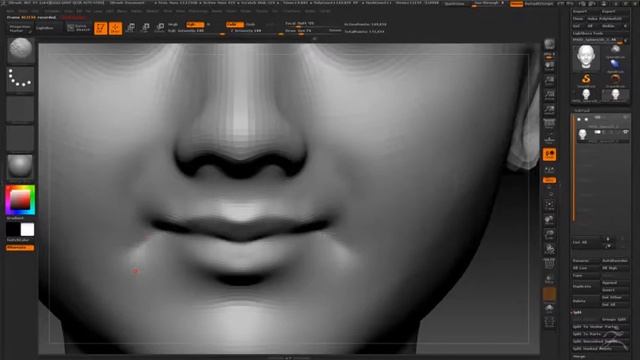The image size is (640, 360).
Task: Click the Frame mesh icon
Action: [x=549, y=205]
